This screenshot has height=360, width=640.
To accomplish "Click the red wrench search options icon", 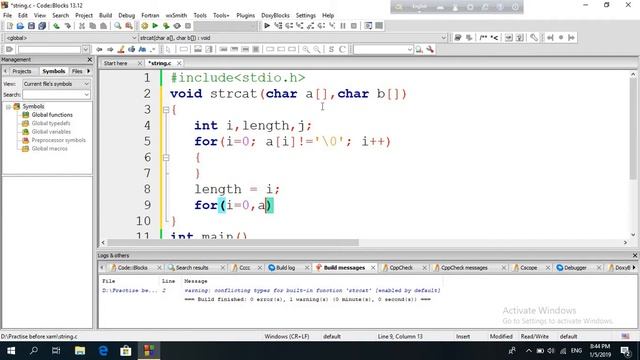I will [x=430, y=49].
